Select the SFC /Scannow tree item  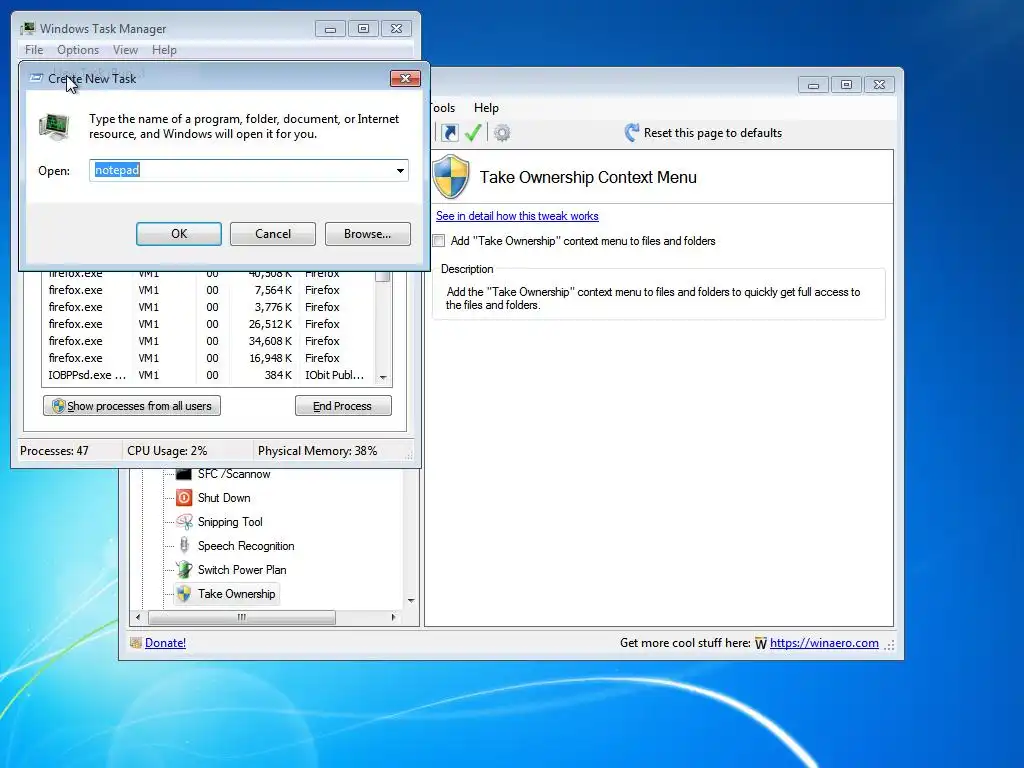tap(234, 474)
